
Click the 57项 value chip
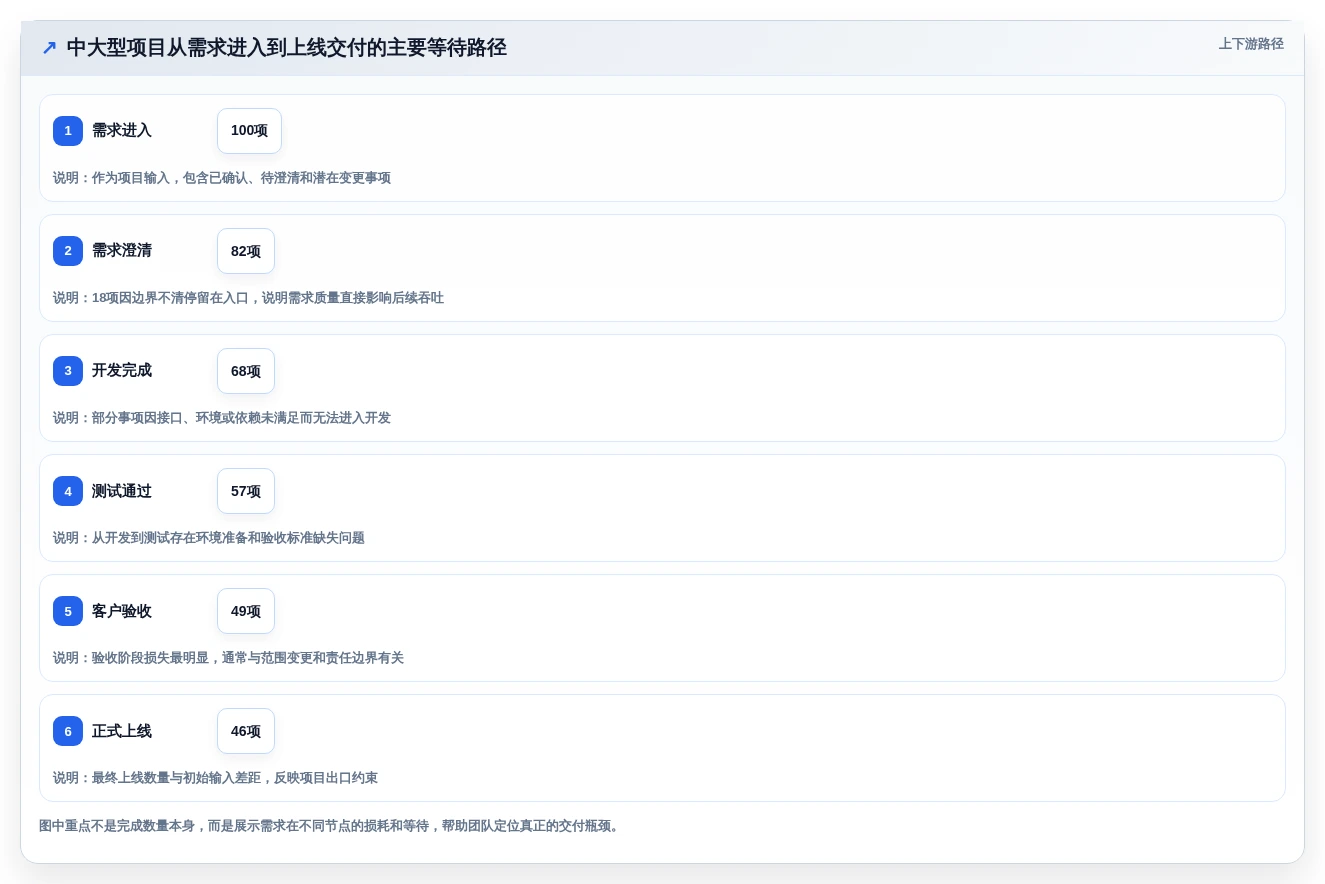(246, 491)
